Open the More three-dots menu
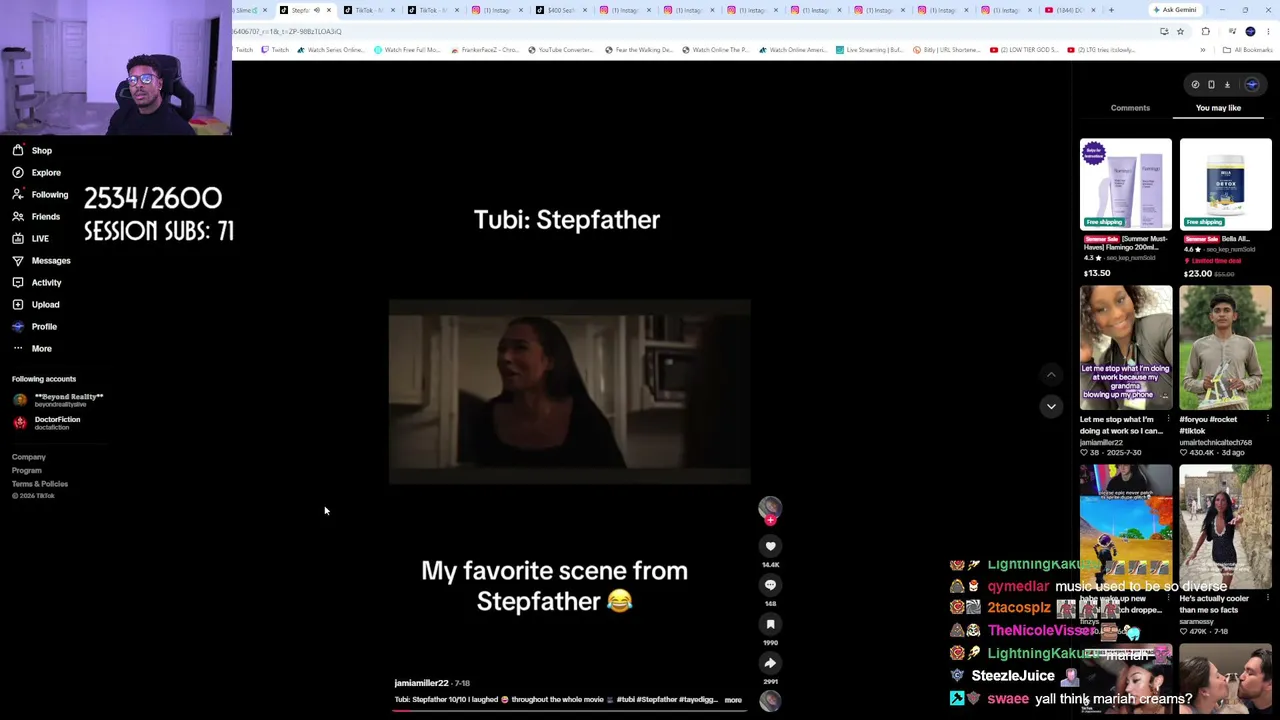The image size is (1280, 720). pos(18,348)
